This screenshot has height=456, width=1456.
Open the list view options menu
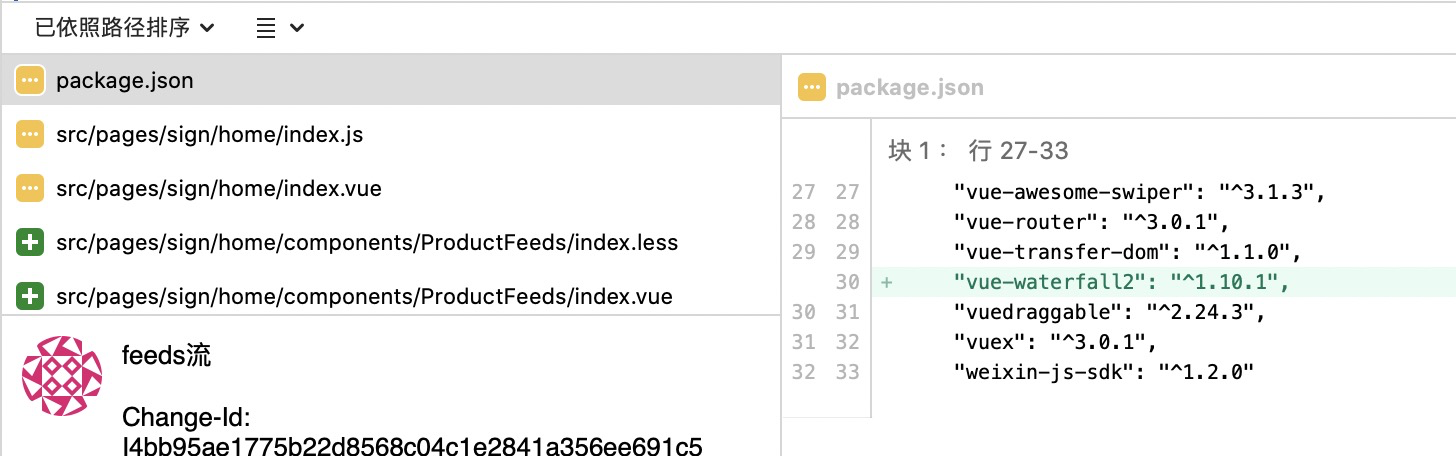[280, 28]
